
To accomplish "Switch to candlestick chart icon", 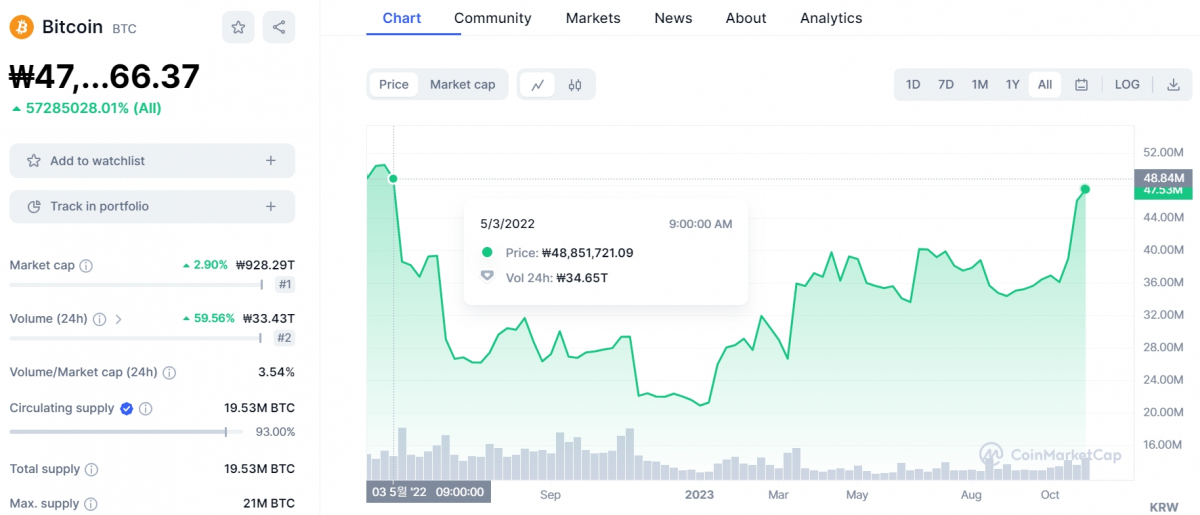I will click(575, 85).
